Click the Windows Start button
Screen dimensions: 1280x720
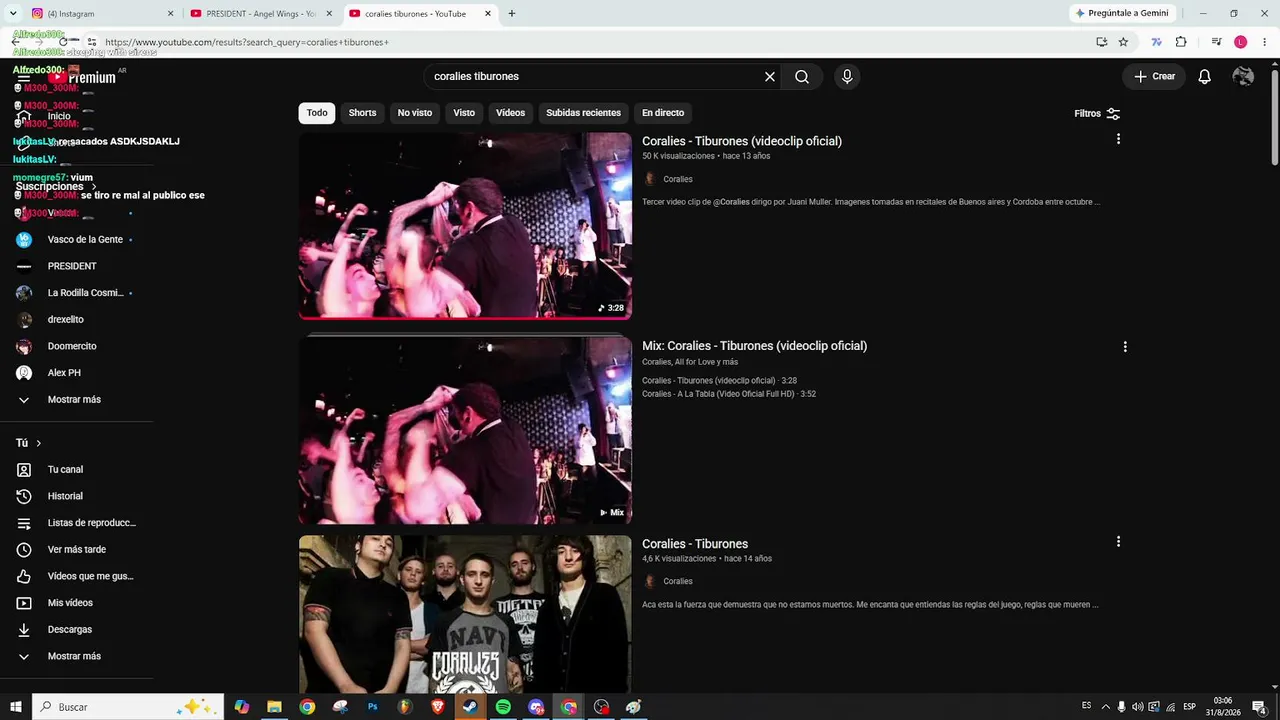click(16, 707)
